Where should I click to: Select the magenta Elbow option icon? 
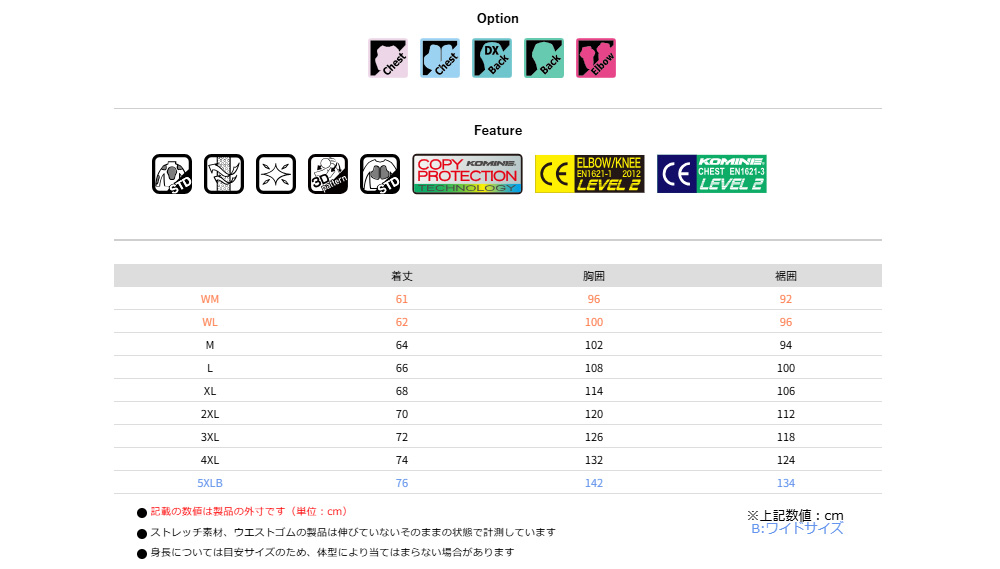(x=596, y=58)
